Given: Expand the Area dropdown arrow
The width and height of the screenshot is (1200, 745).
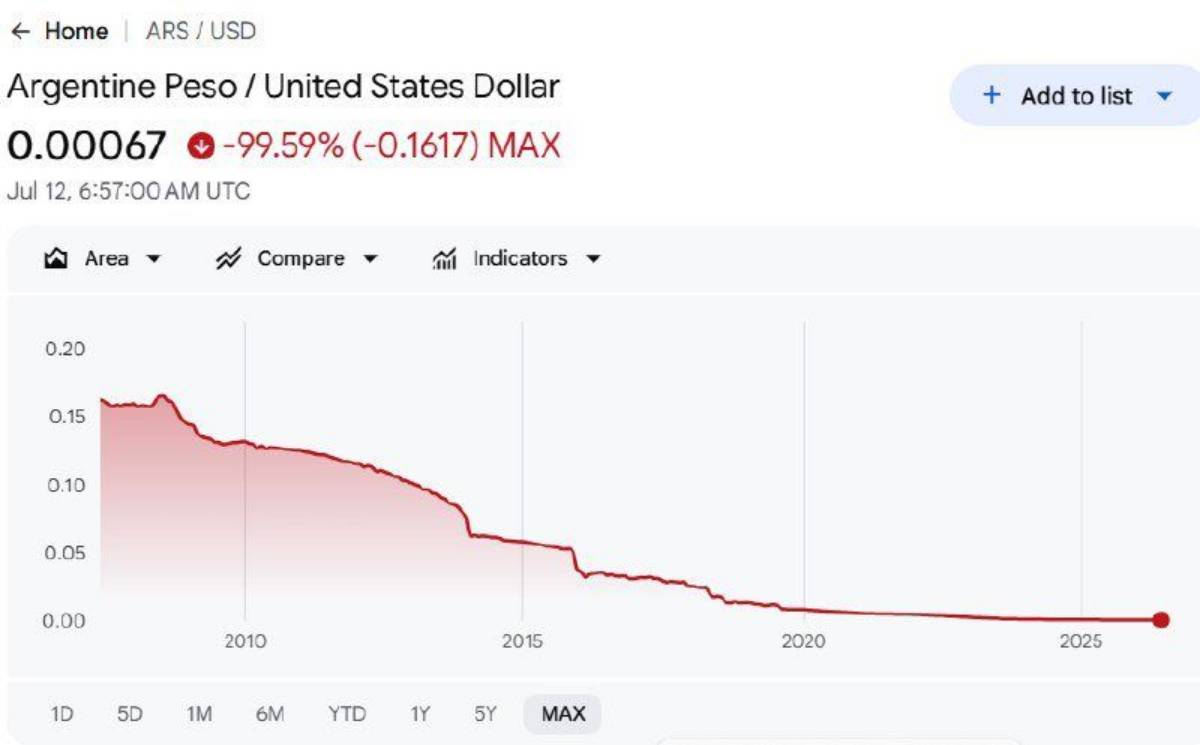Looking at the screenshot, I should coord(153,259).
